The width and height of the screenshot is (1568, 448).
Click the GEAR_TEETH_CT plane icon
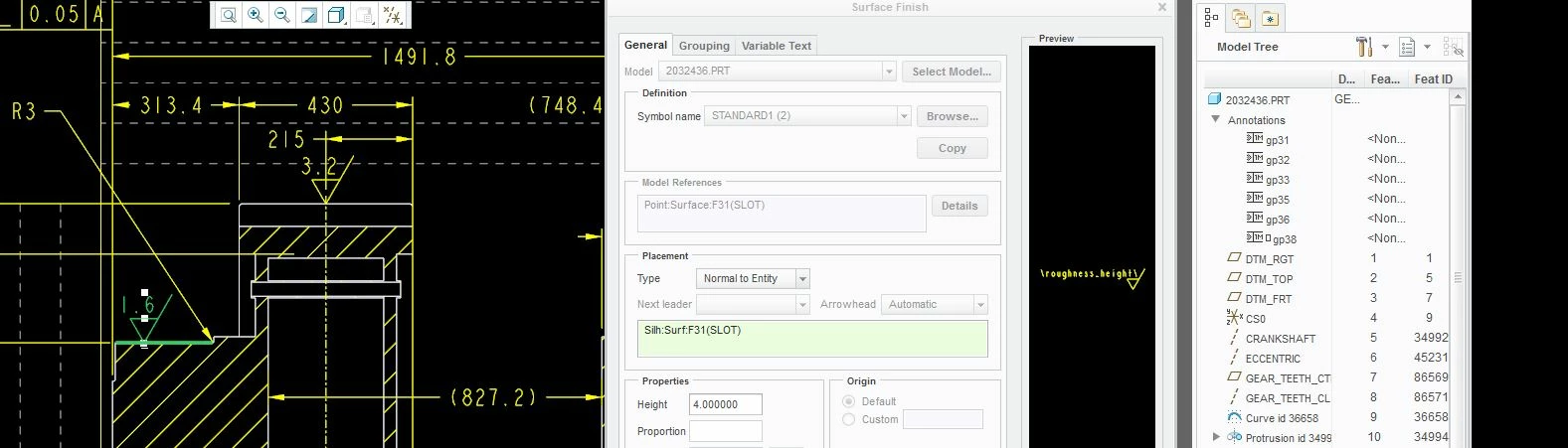pyautogui.click(x=1235, y=377)
